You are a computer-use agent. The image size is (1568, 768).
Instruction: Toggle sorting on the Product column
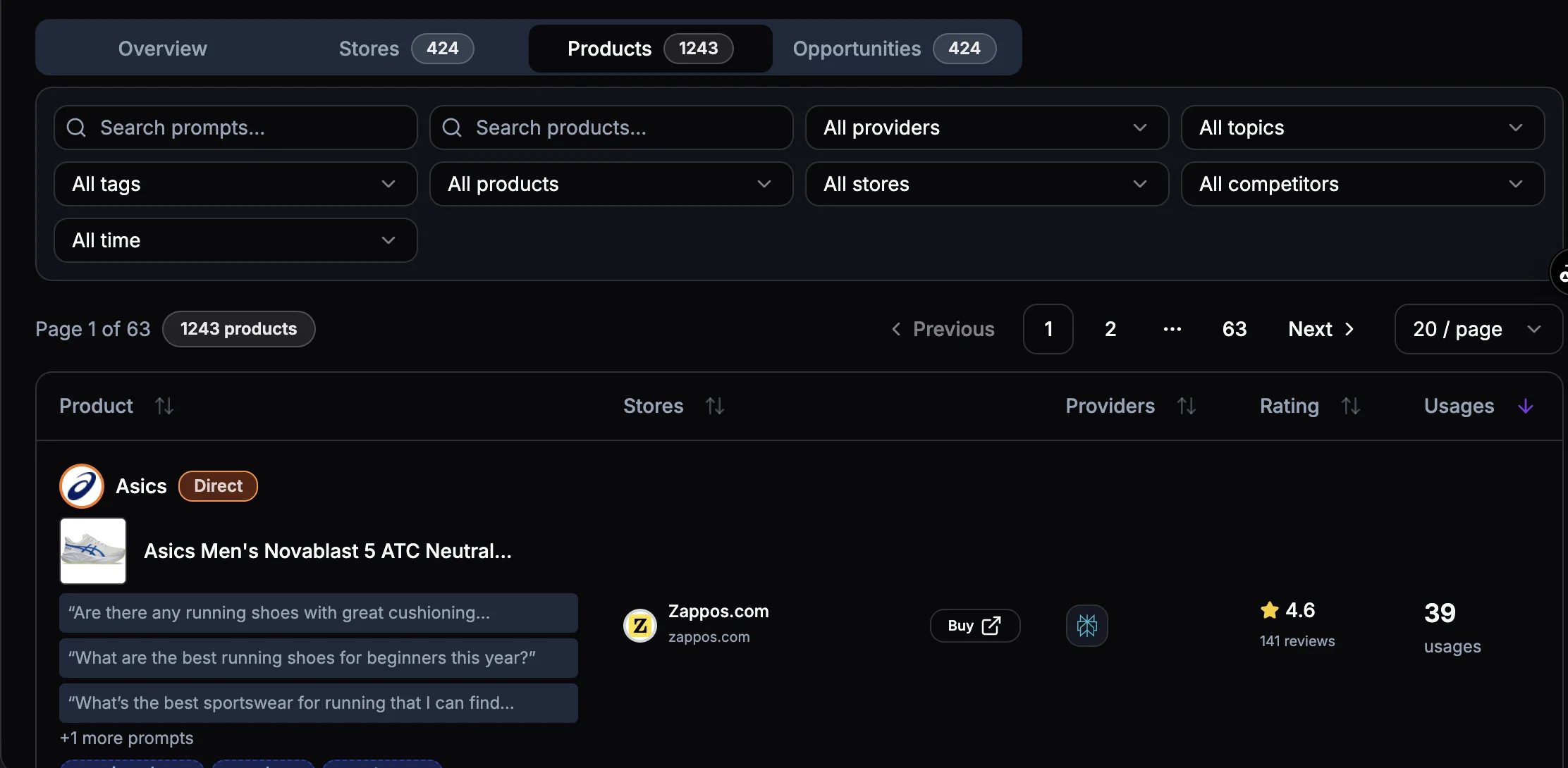point(164,405)
